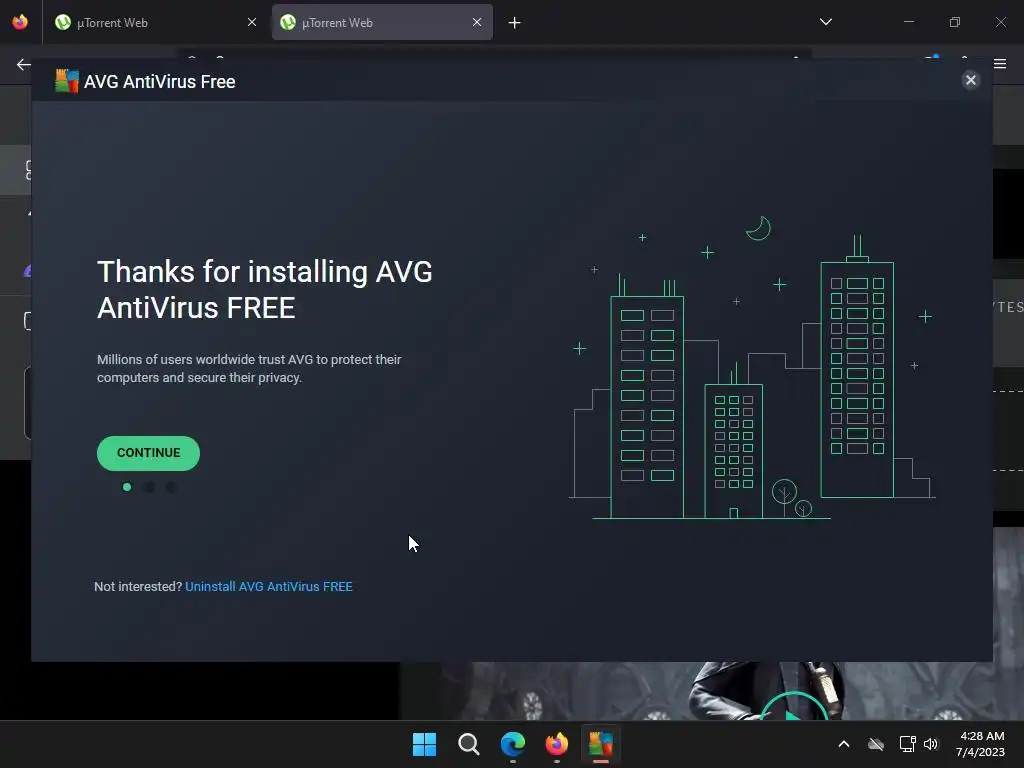
Task: Open a new browser tab
Action: 515,23
